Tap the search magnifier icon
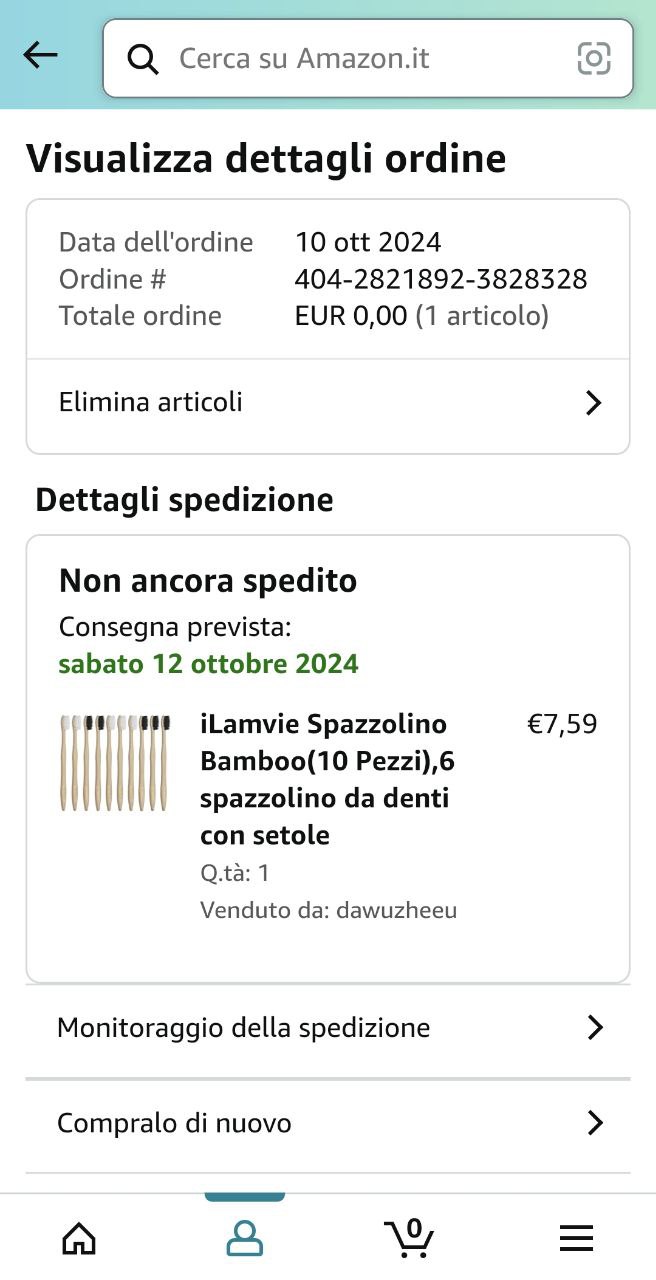The width and height of the screenshot is (656, 1280). point(143,60)
